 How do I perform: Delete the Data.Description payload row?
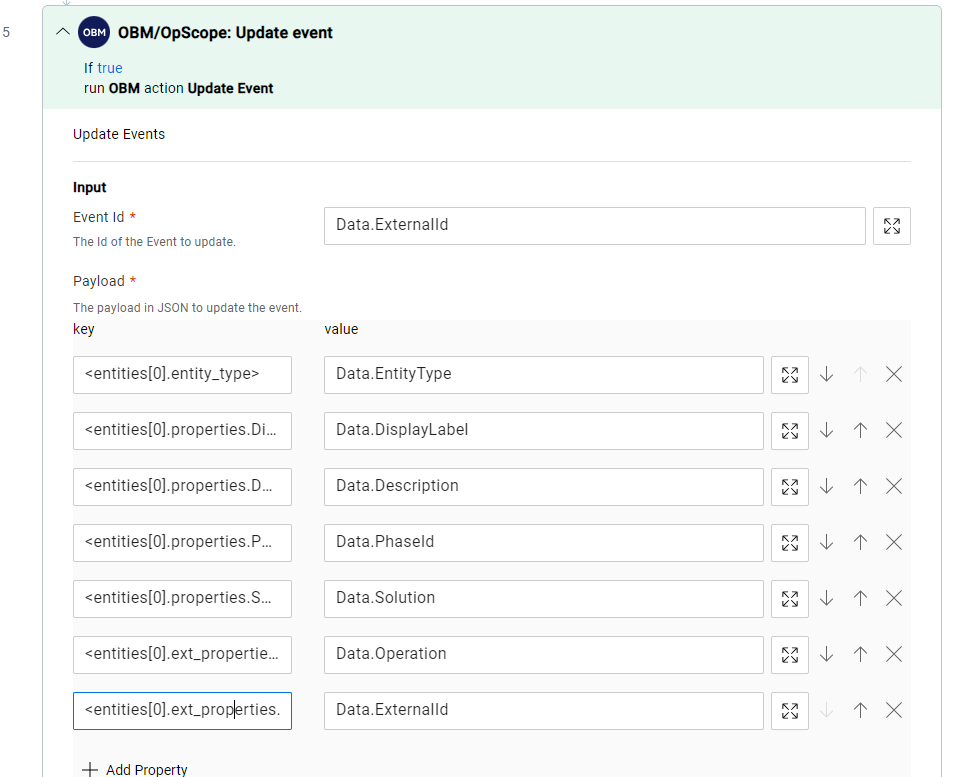click(x=893, y=486)
